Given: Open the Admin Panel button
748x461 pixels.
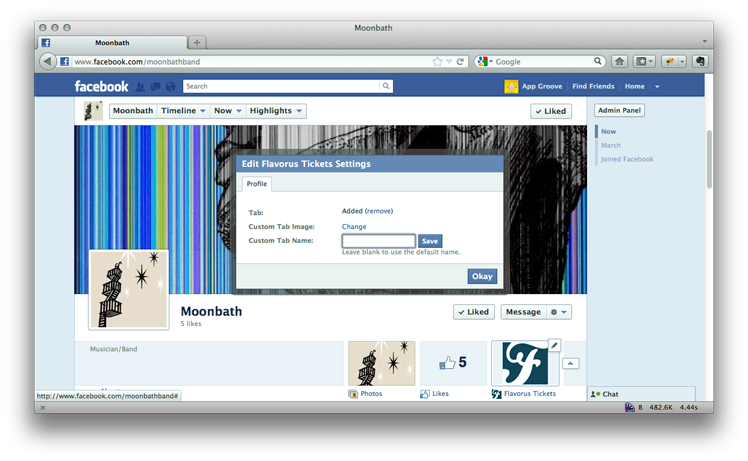Looking at the screenshot, I should pos(619,110).
